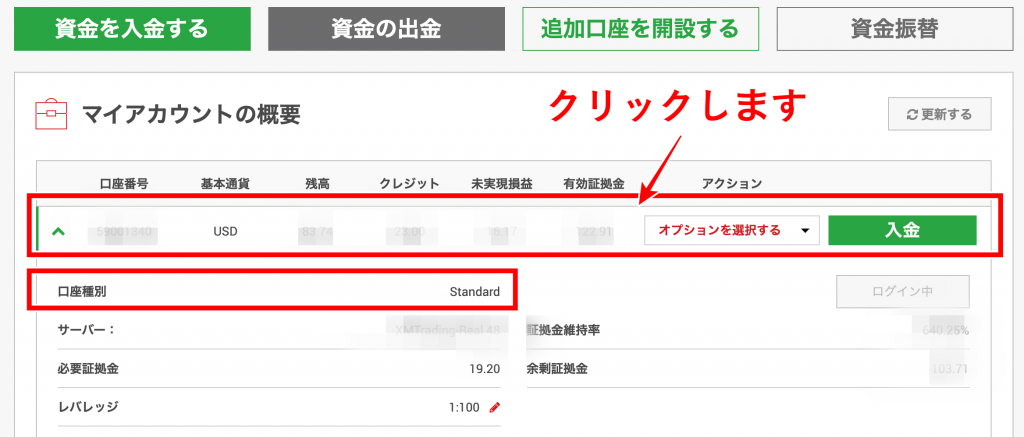Open the オプションを選択する dropdown

[732, 231]
